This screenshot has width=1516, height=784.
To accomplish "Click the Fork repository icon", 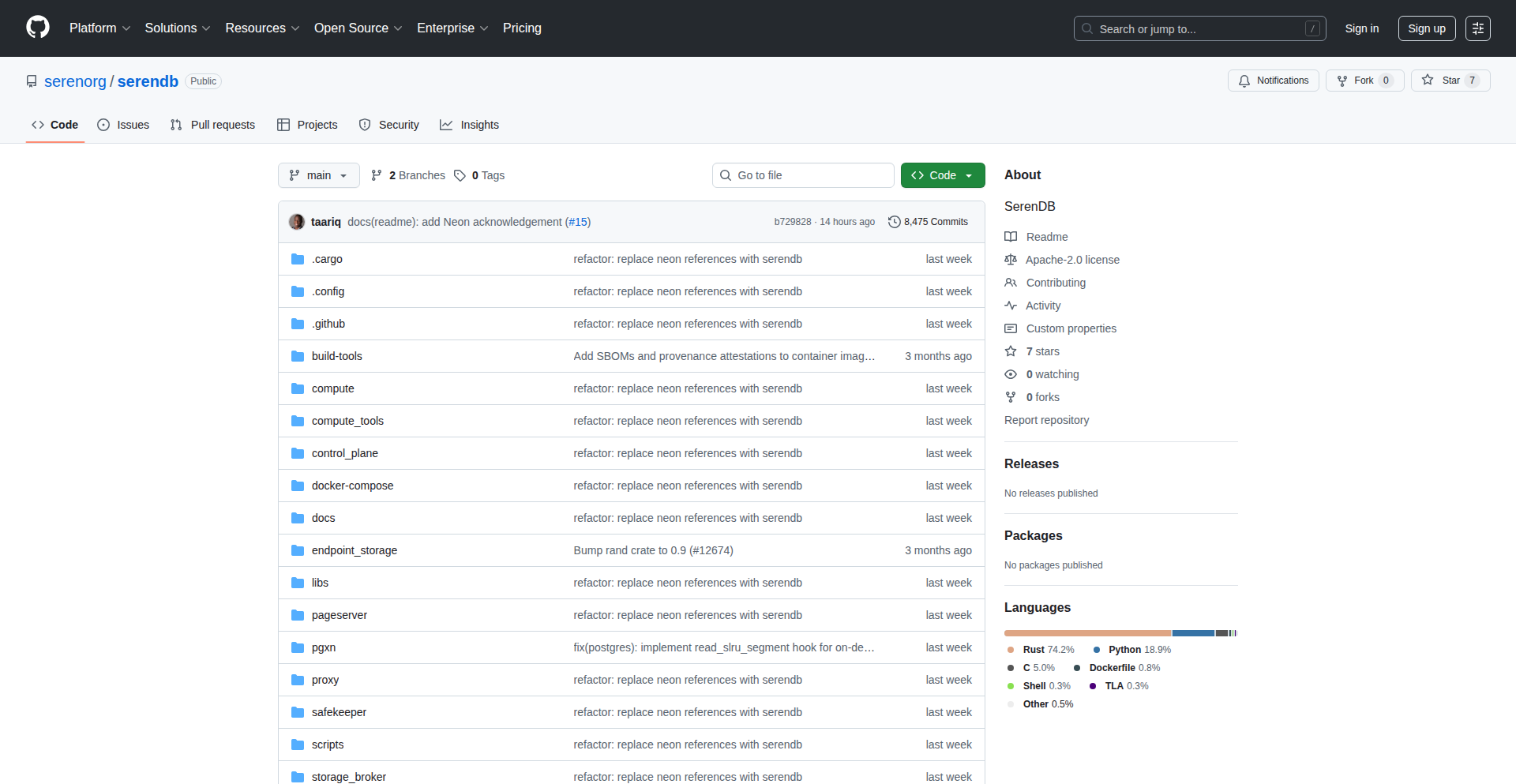I will click(1342, 81).
